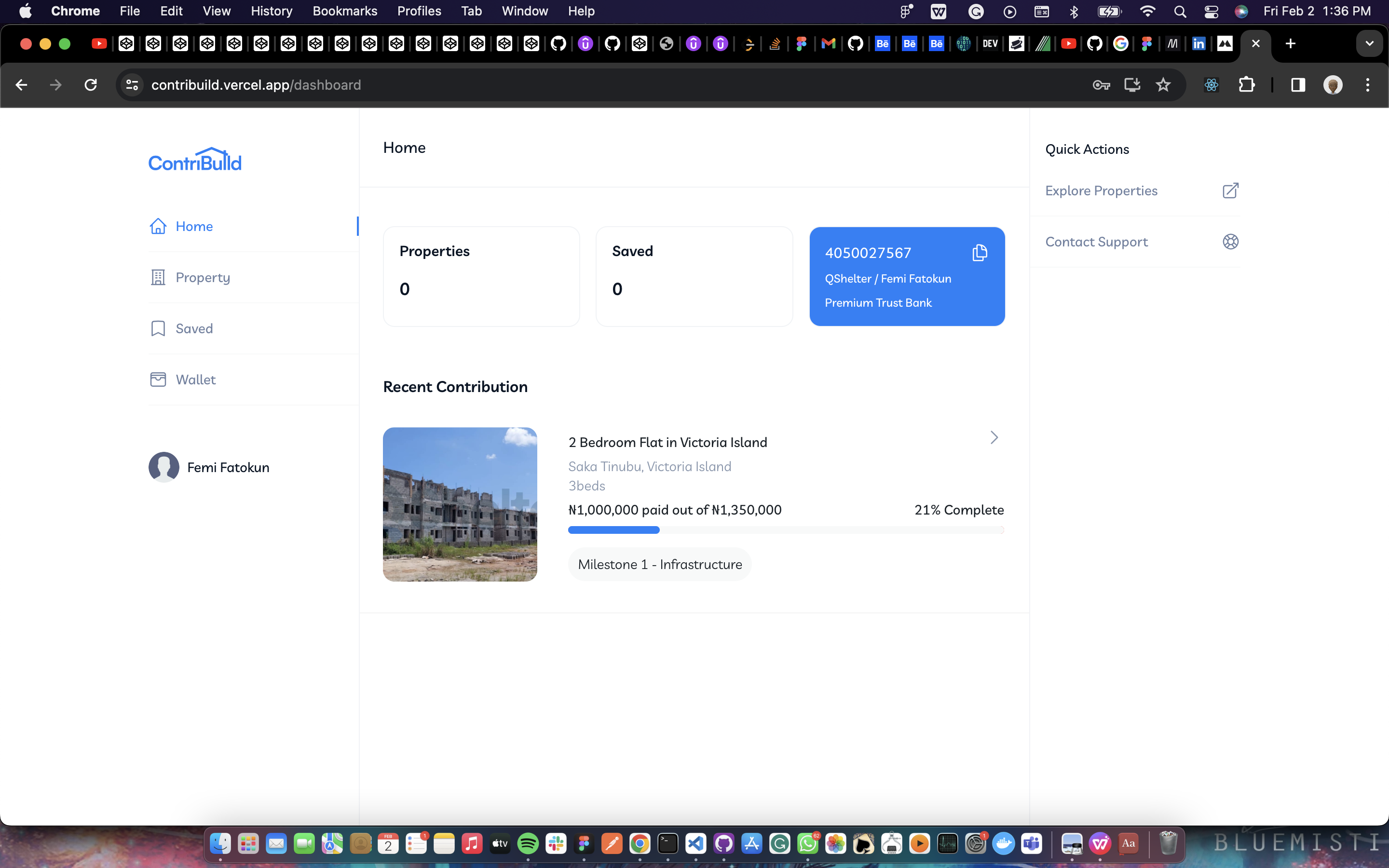Screen dimensions: 1389x868
Task: Click the Contact Support lifebuoy icon
Action: (1230, 242)
